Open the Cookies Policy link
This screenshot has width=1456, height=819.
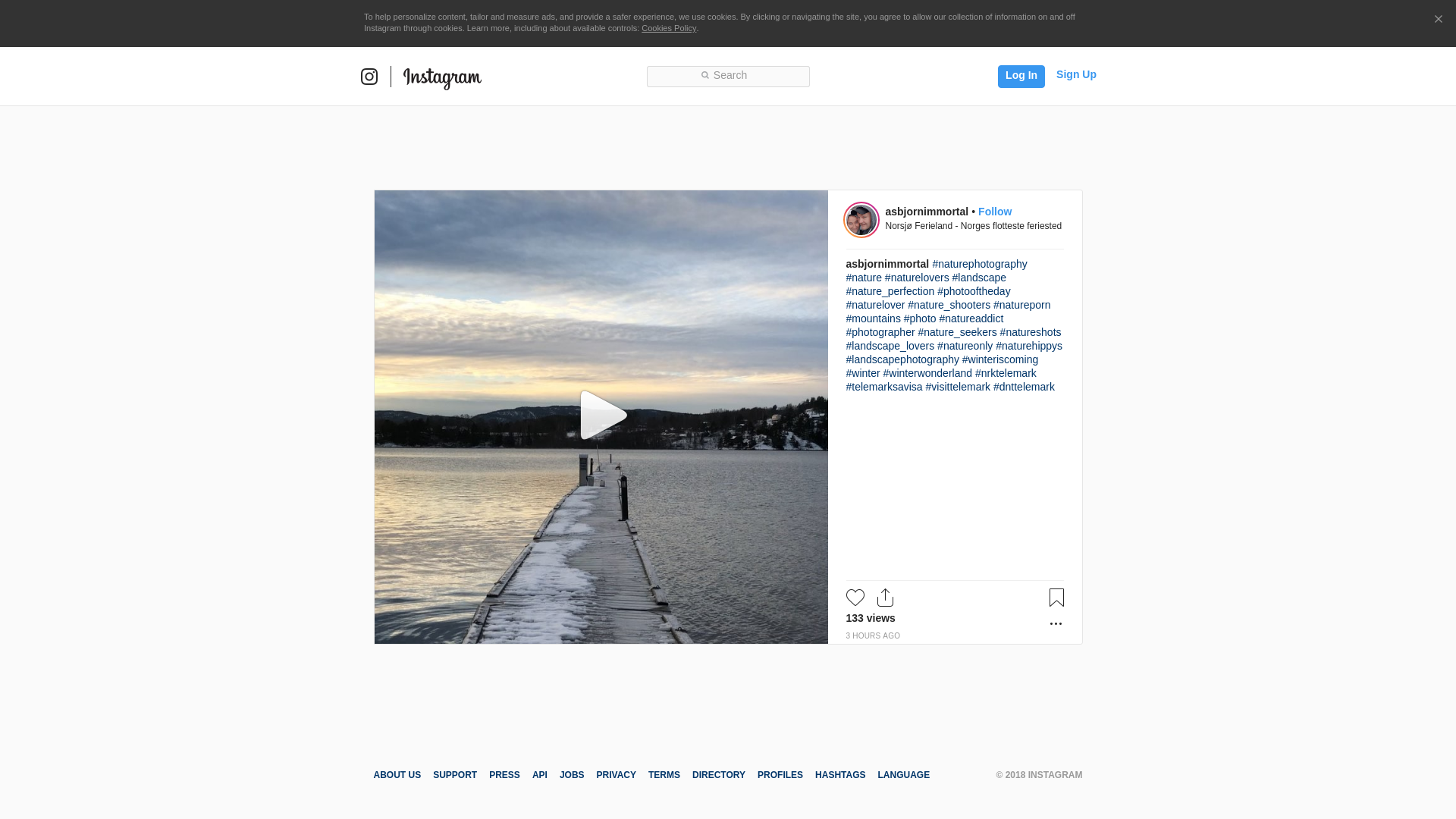(x=668, y=28)
